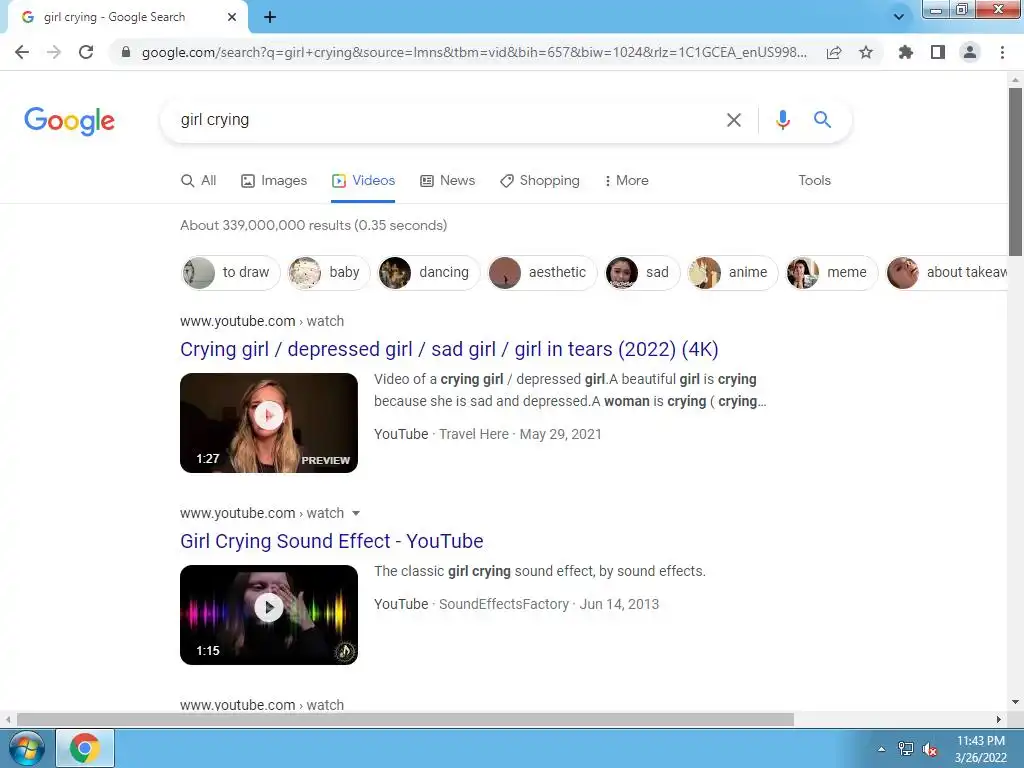Viewport: 1024px width, 768px height.
Task: Click 'Travel Here' channel text
Action: pos(473,434)
